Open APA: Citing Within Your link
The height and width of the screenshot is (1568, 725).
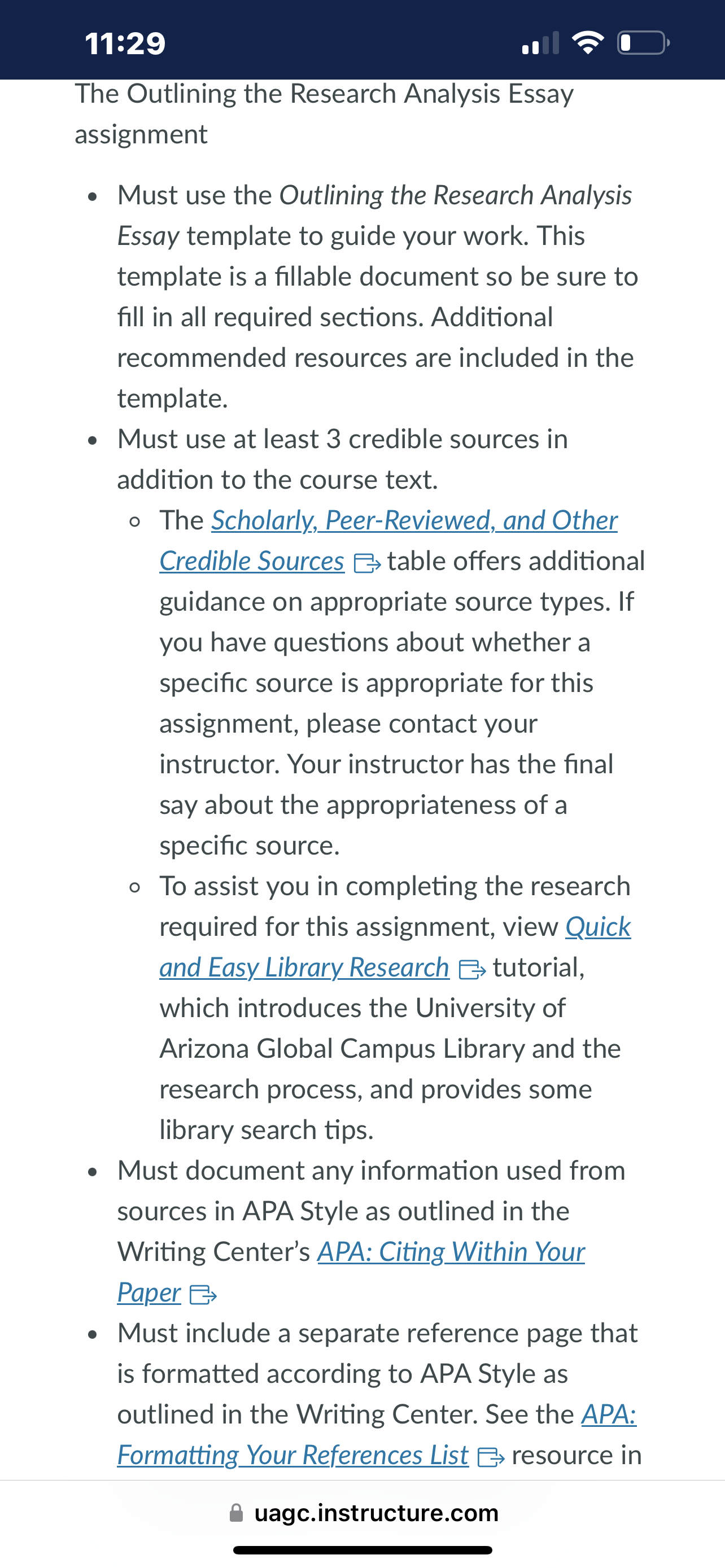[x=451, y=1252]
